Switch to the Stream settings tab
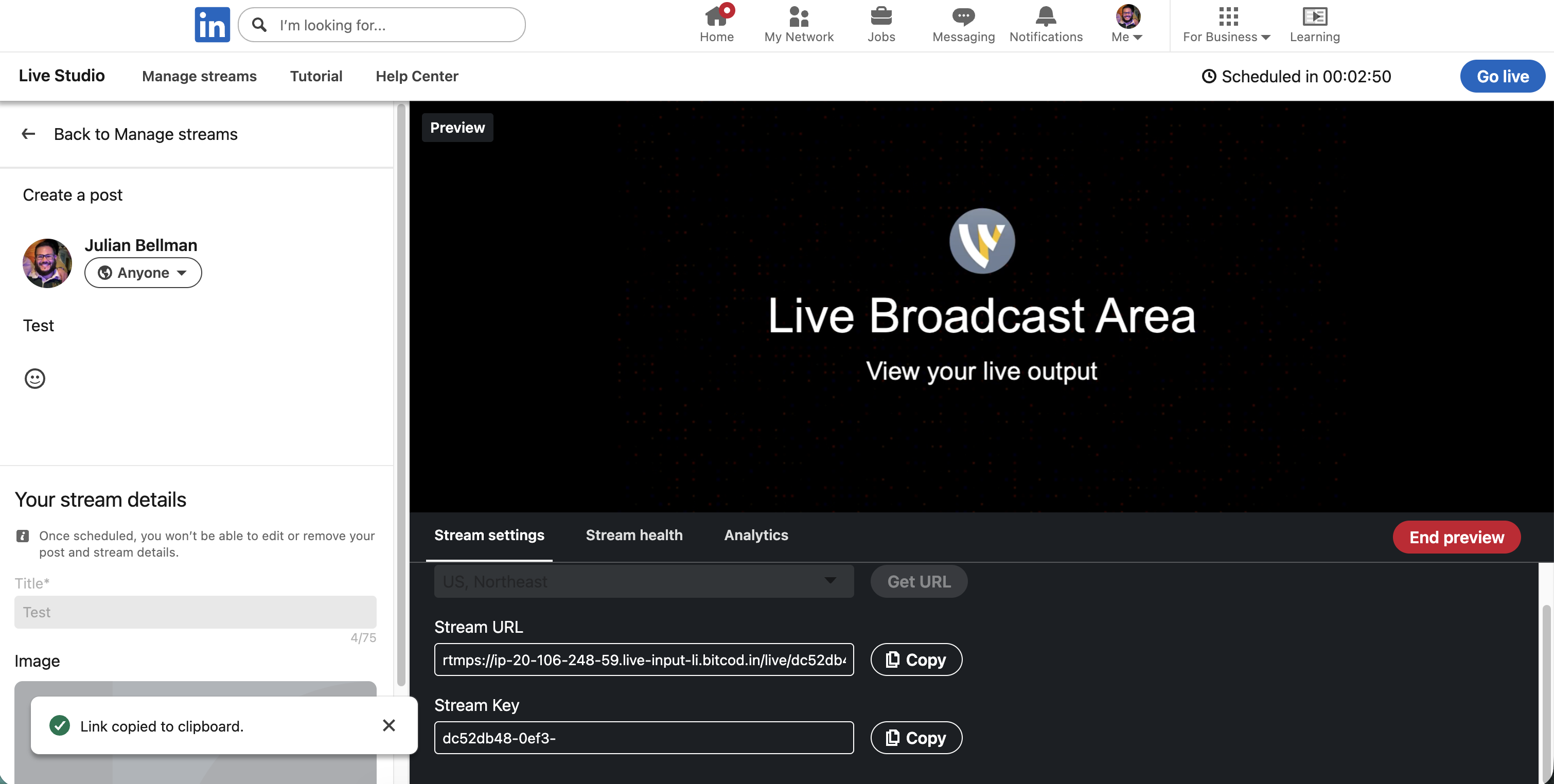This screenshot has height=784, width=1554. pyautogui.click(x=489, y=536)
